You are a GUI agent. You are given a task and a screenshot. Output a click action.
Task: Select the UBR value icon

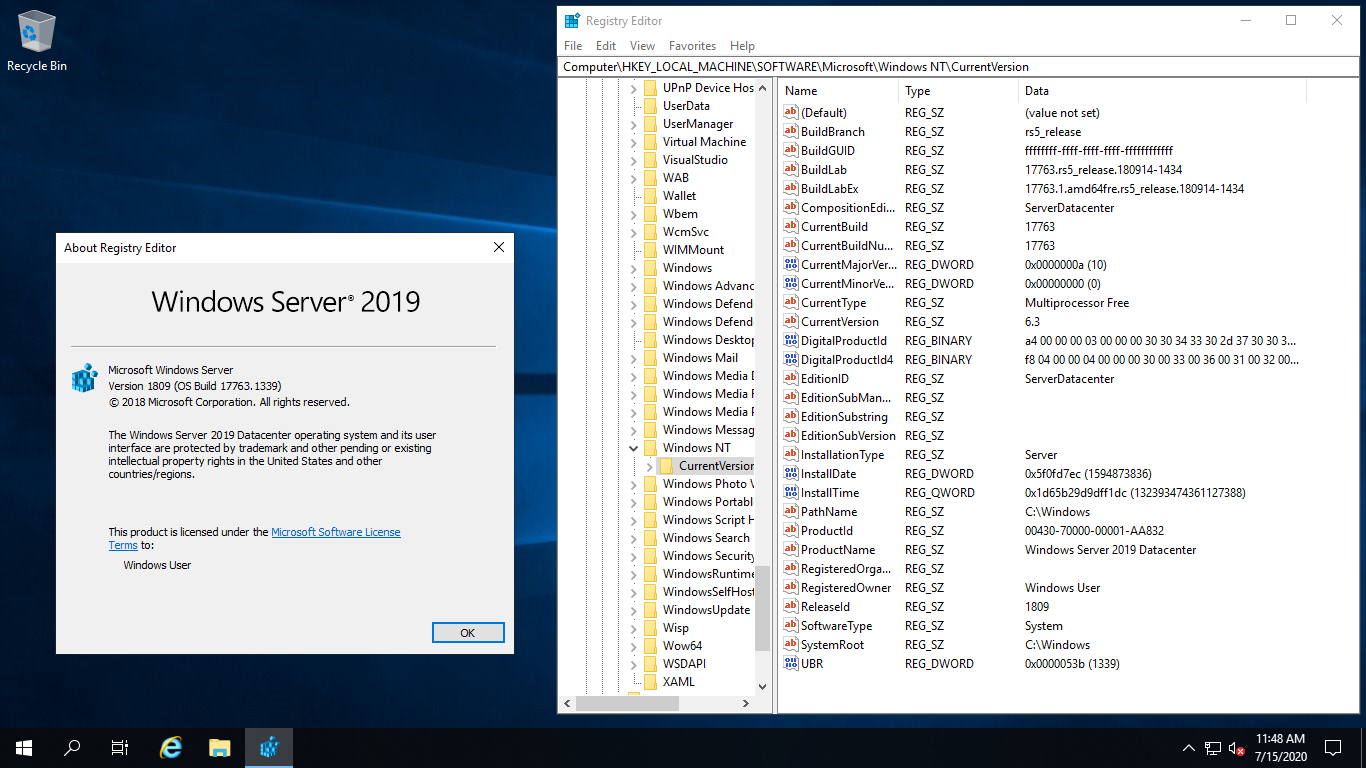pyautogui.click(x=791, y=664)
